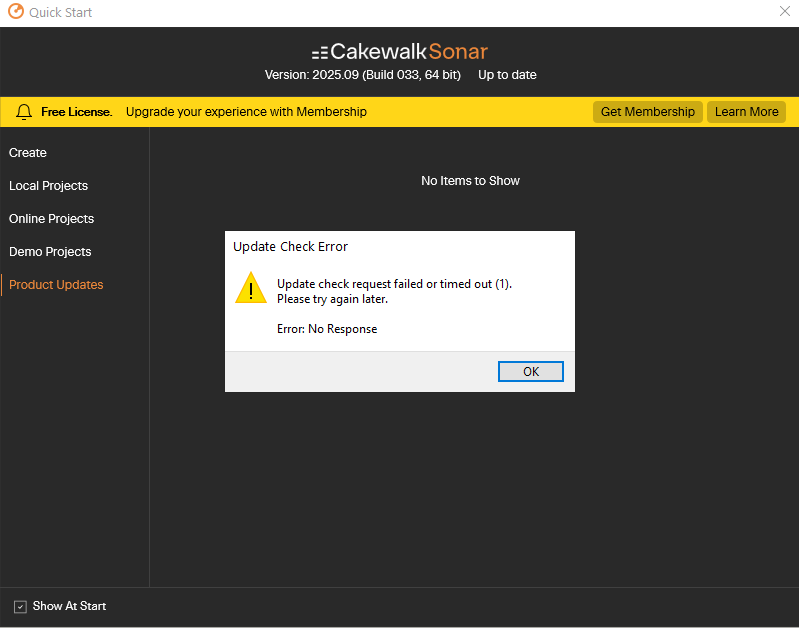
Task: Click the 'Up to date' status text
Action: (507, 75)
